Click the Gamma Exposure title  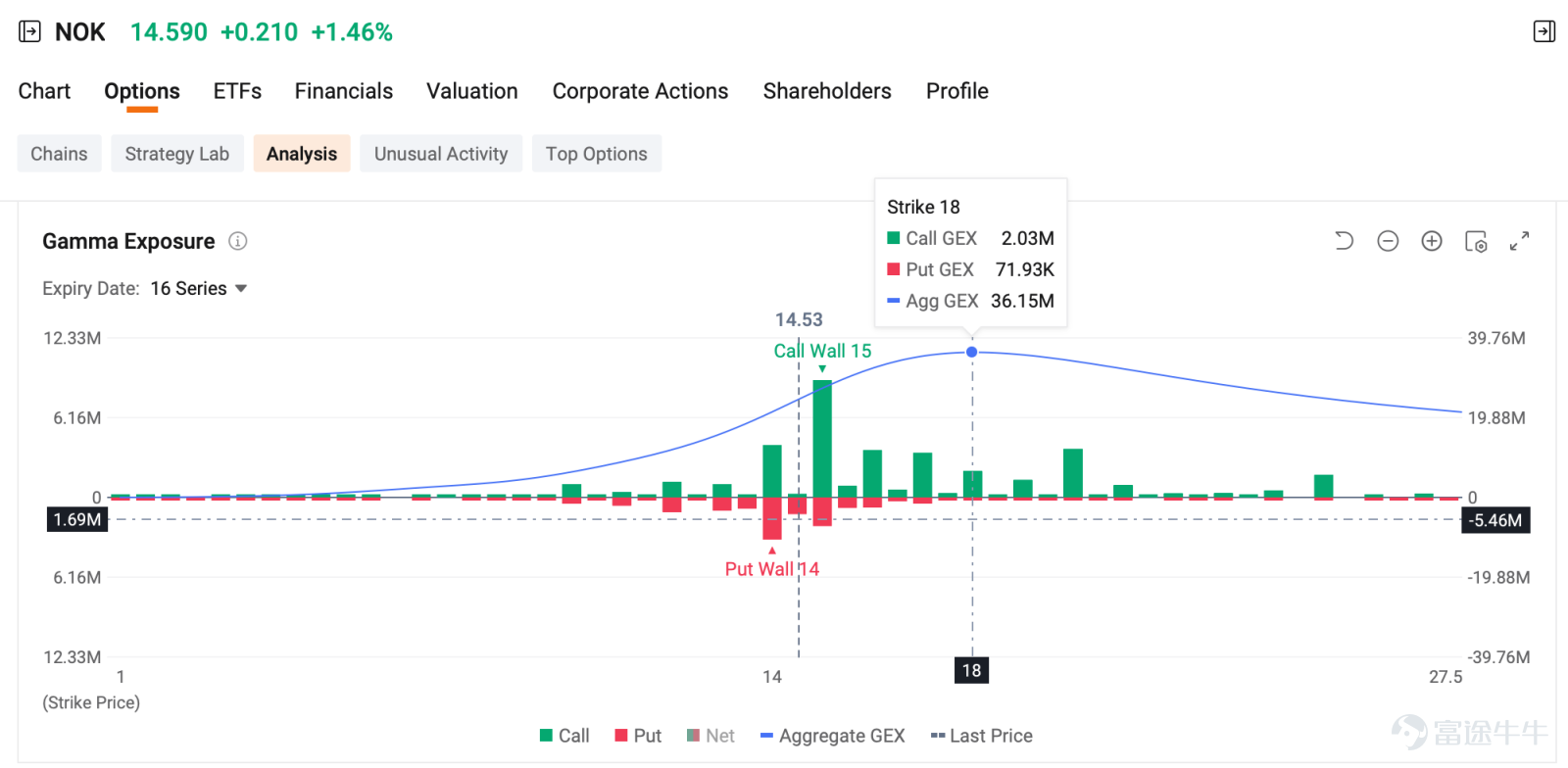point(128,241)
